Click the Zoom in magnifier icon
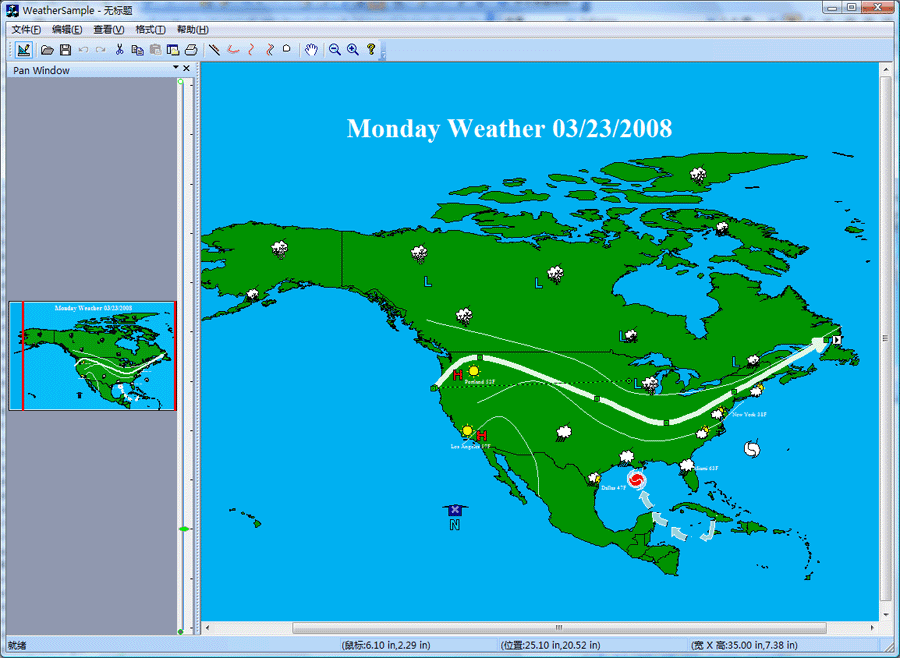900x658 pixels. tap(353, 50)
